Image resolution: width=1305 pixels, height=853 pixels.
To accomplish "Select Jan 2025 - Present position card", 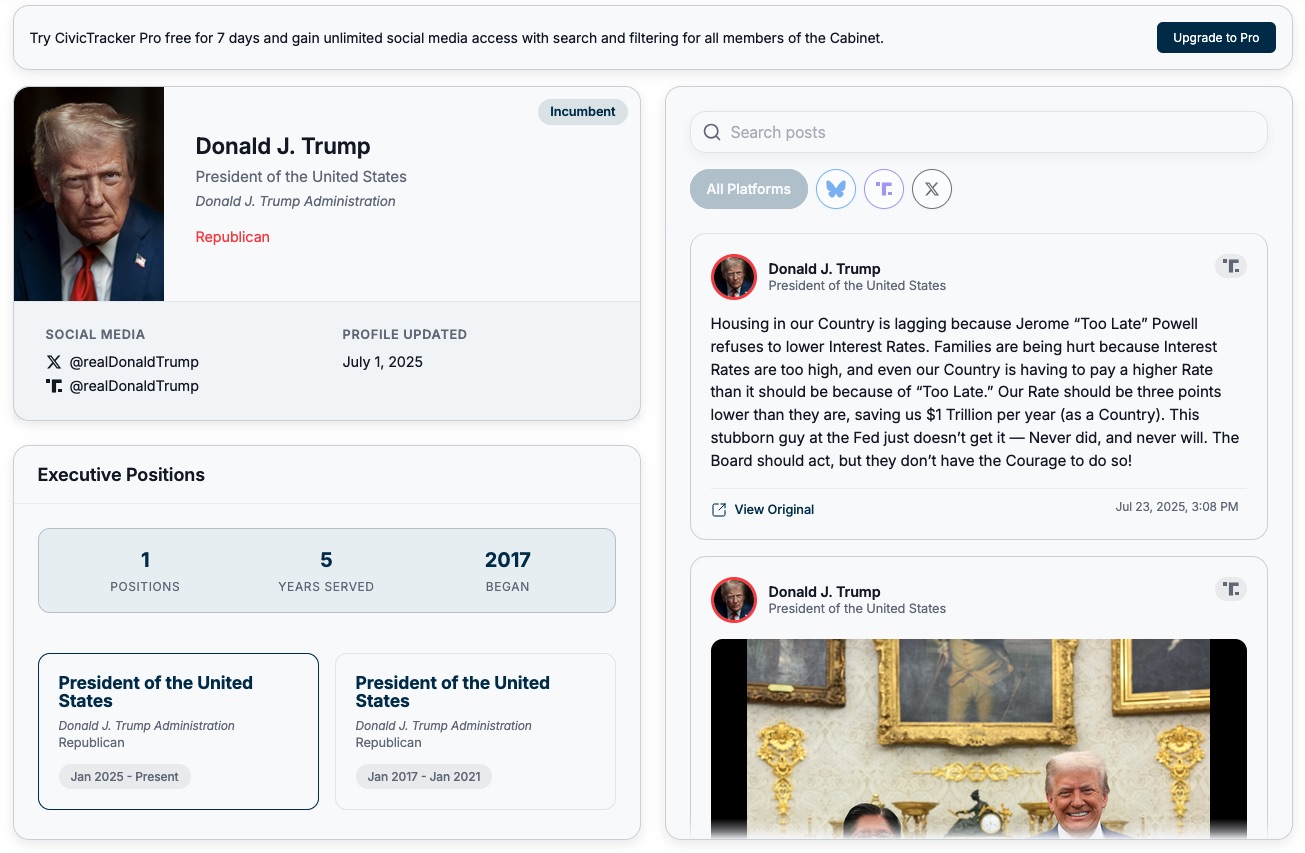I will pos(178,731).
